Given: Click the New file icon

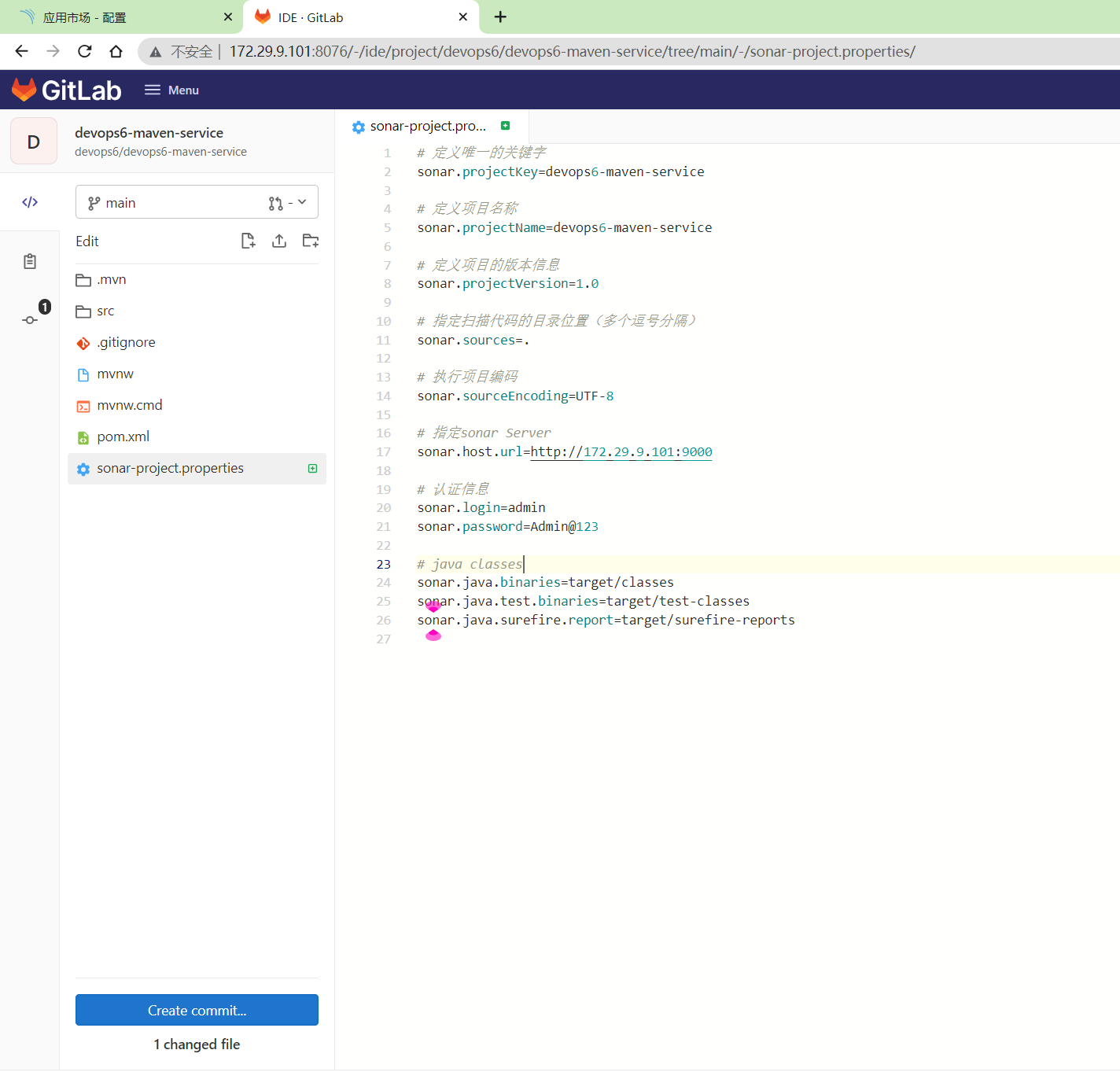Looking at the screenshot, I should [x=248, y=241].
